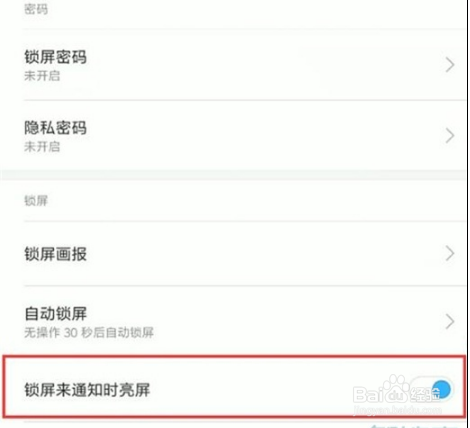Tap the 锁屏来通知时亮屏 label text

(87, 390)
